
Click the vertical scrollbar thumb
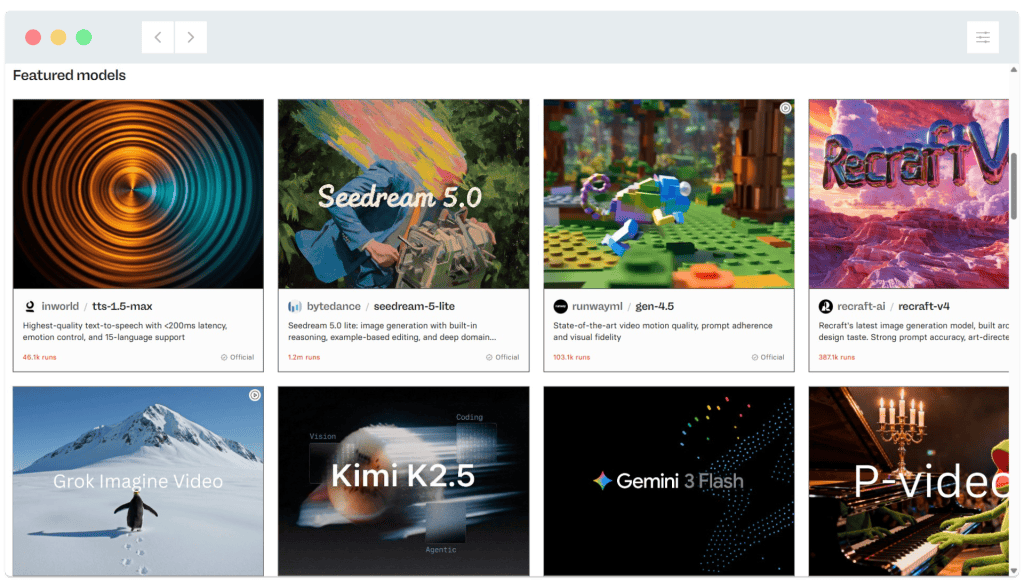click(1014, 186)
